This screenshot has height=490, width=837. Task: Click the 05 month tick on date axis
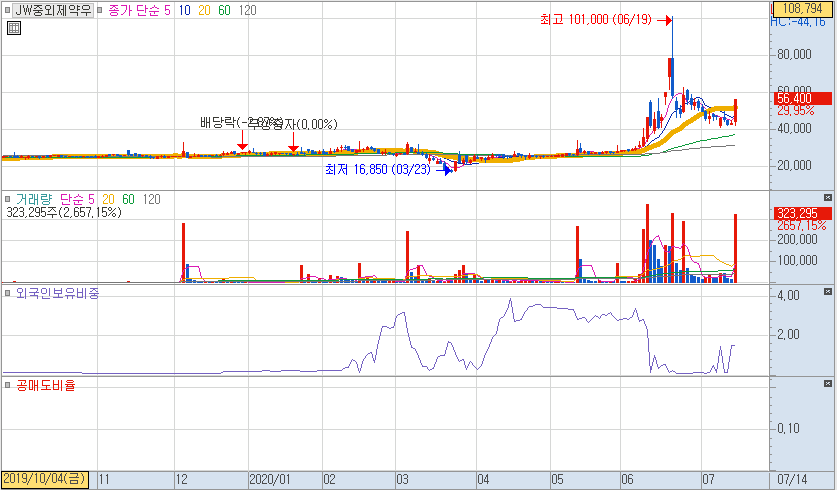(557, 479)
